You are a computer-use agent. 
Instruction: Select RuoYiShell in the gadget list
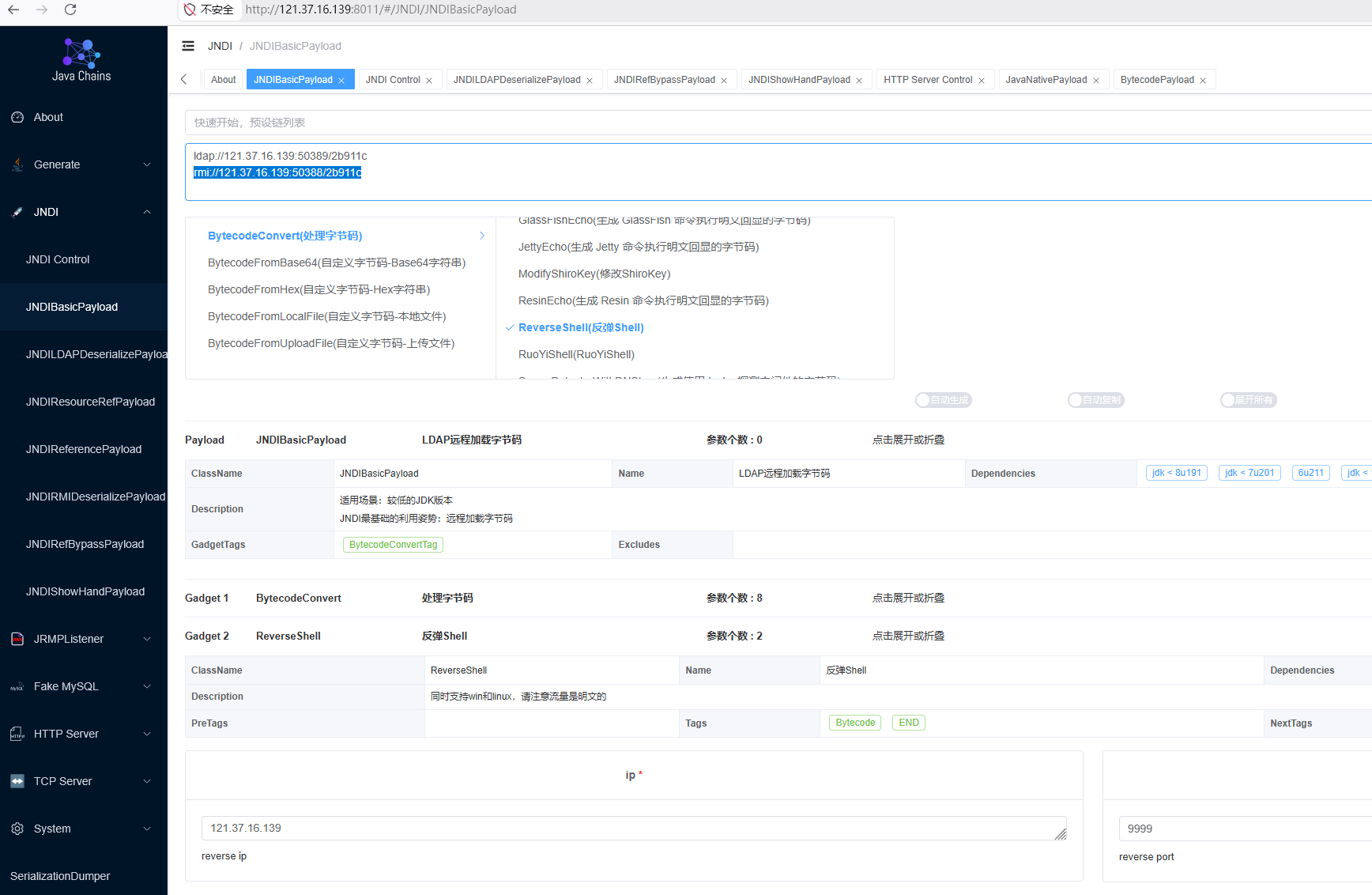(576, 354)
